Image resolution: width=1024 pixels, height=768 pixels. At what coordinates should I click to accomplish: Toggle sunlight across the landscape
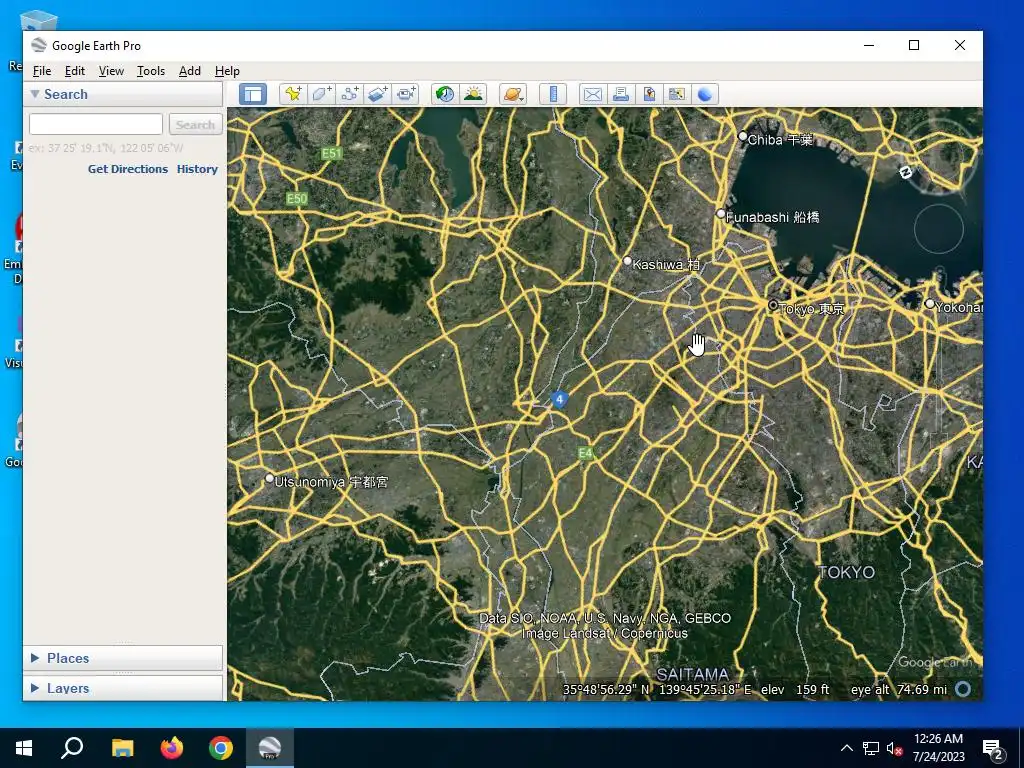(x=473, y=94)
